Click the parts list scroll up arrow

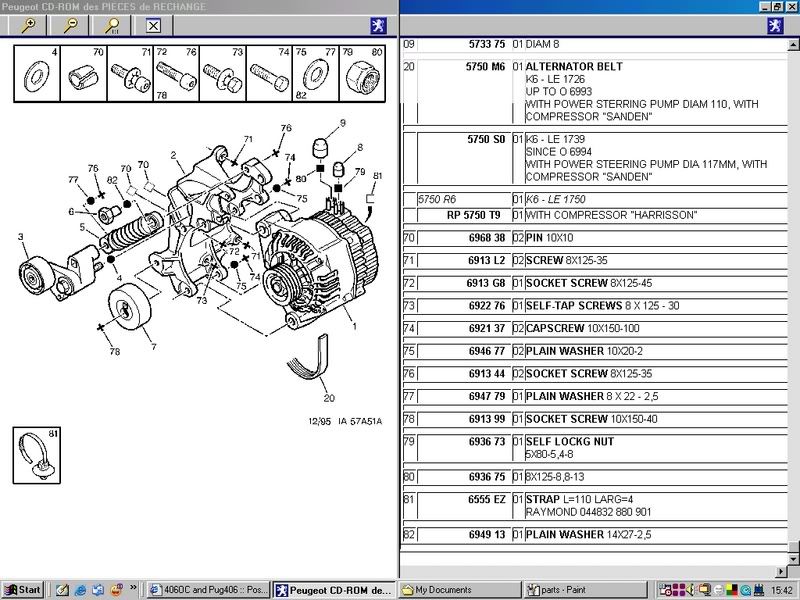click(x=793, y=45)
